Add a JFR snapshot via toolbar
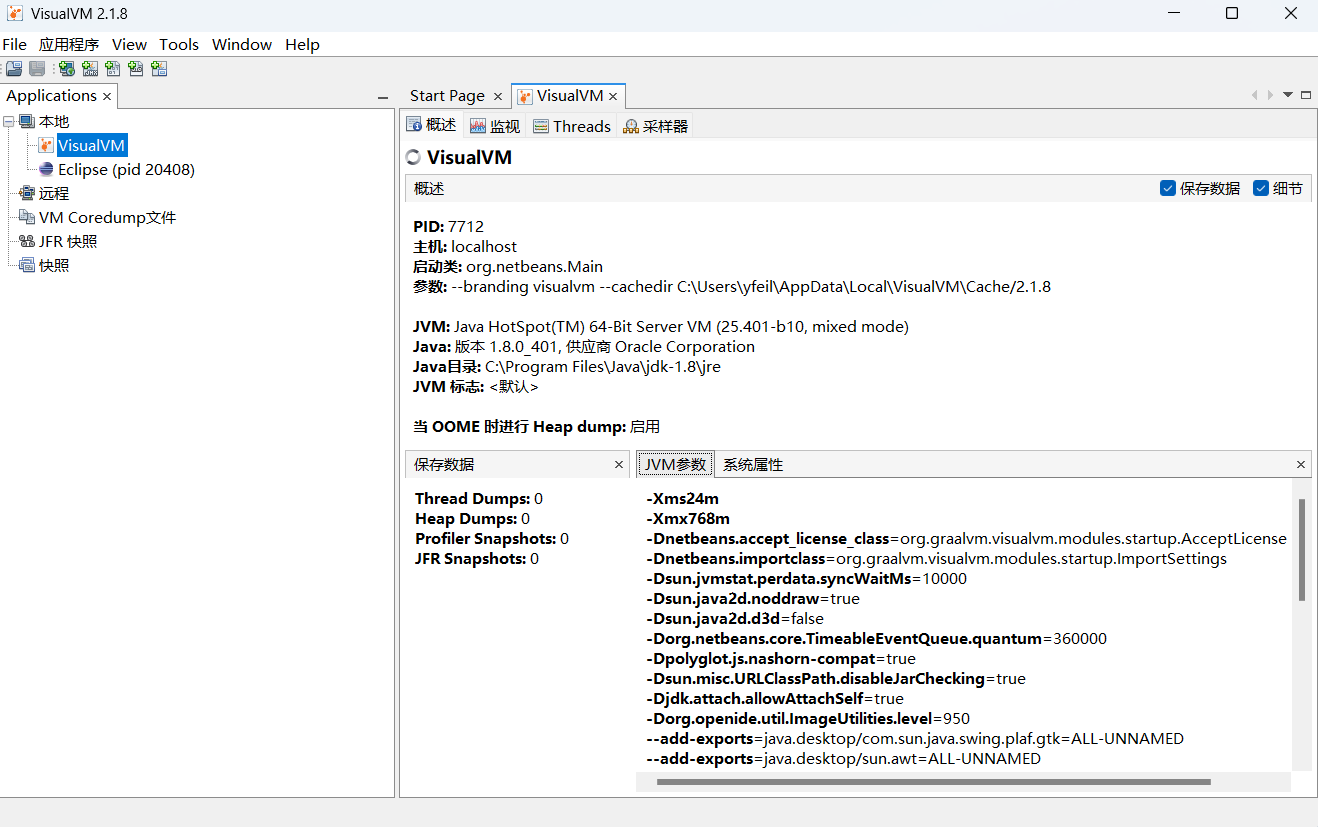This screenshot has height=827, width=1318. coord(135,68)
